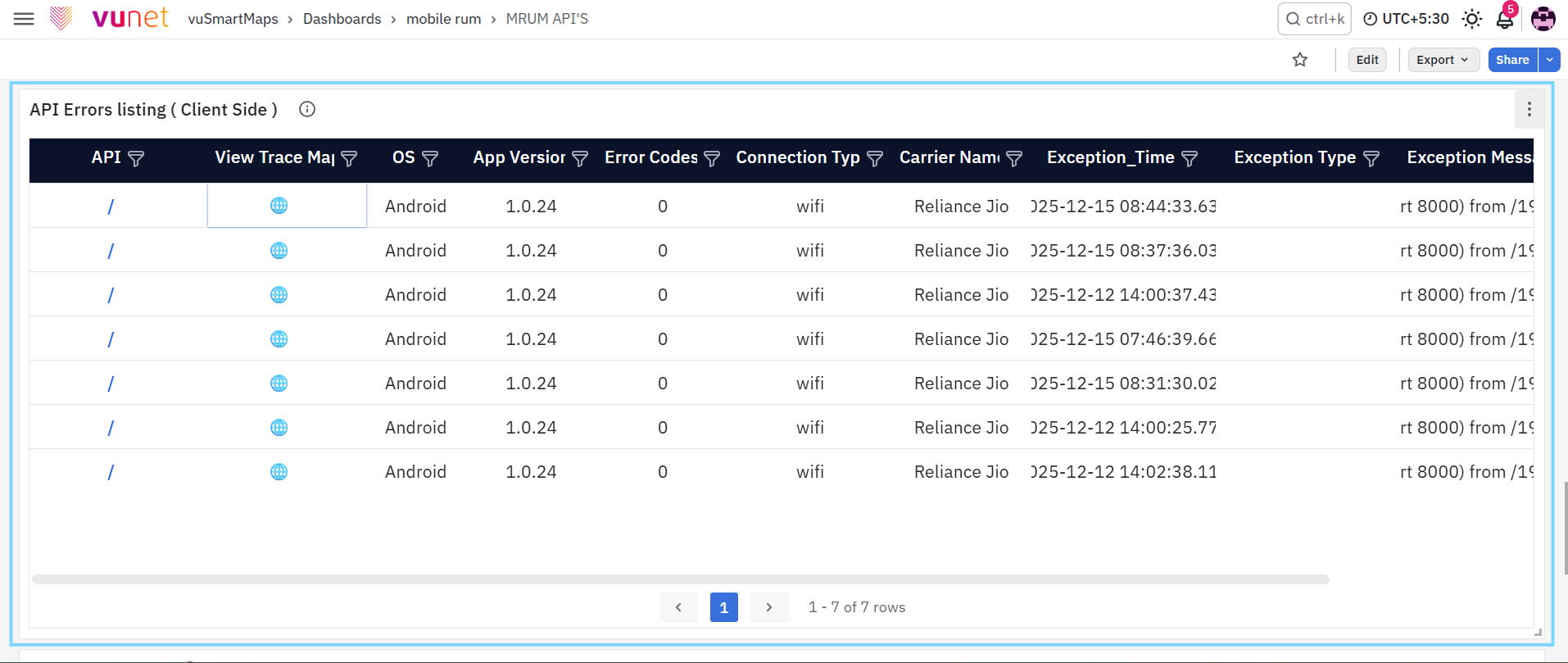This screenshot has height=663, width=1568.
Task: Click the table horizontal scrollbar
Action: point(681,579)
